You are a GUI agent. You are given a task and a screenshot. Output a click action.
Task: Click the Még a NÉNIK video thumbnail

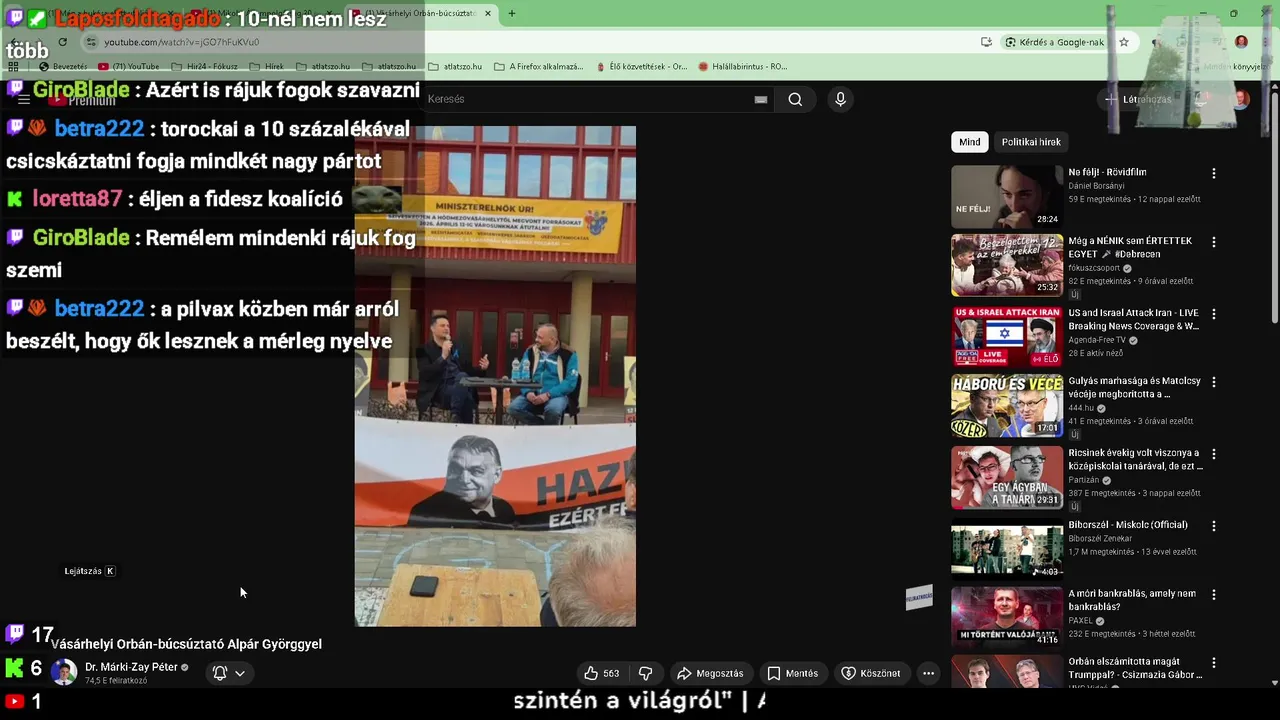coord(1007,266)
